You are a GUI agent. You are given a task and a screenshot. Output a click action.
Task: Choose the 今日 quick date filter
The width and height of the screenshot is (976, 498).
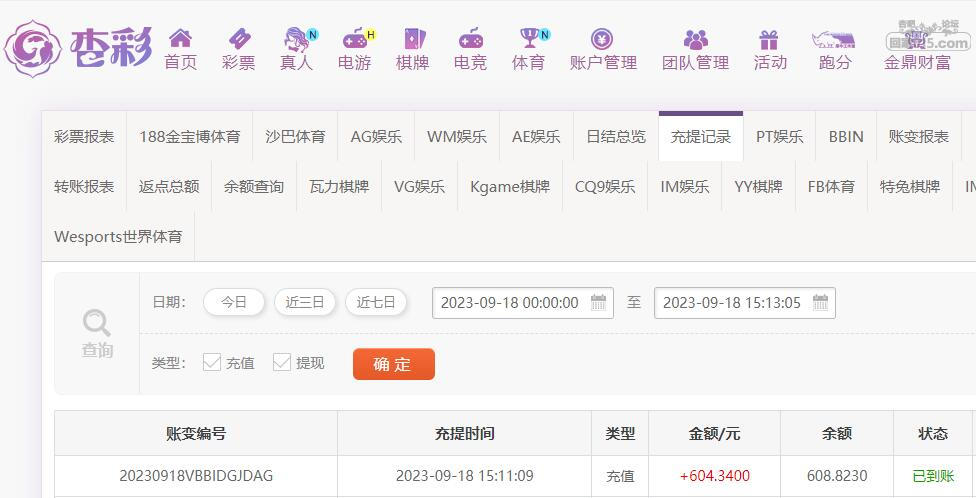pyautogui.click(x=234, y=302)
